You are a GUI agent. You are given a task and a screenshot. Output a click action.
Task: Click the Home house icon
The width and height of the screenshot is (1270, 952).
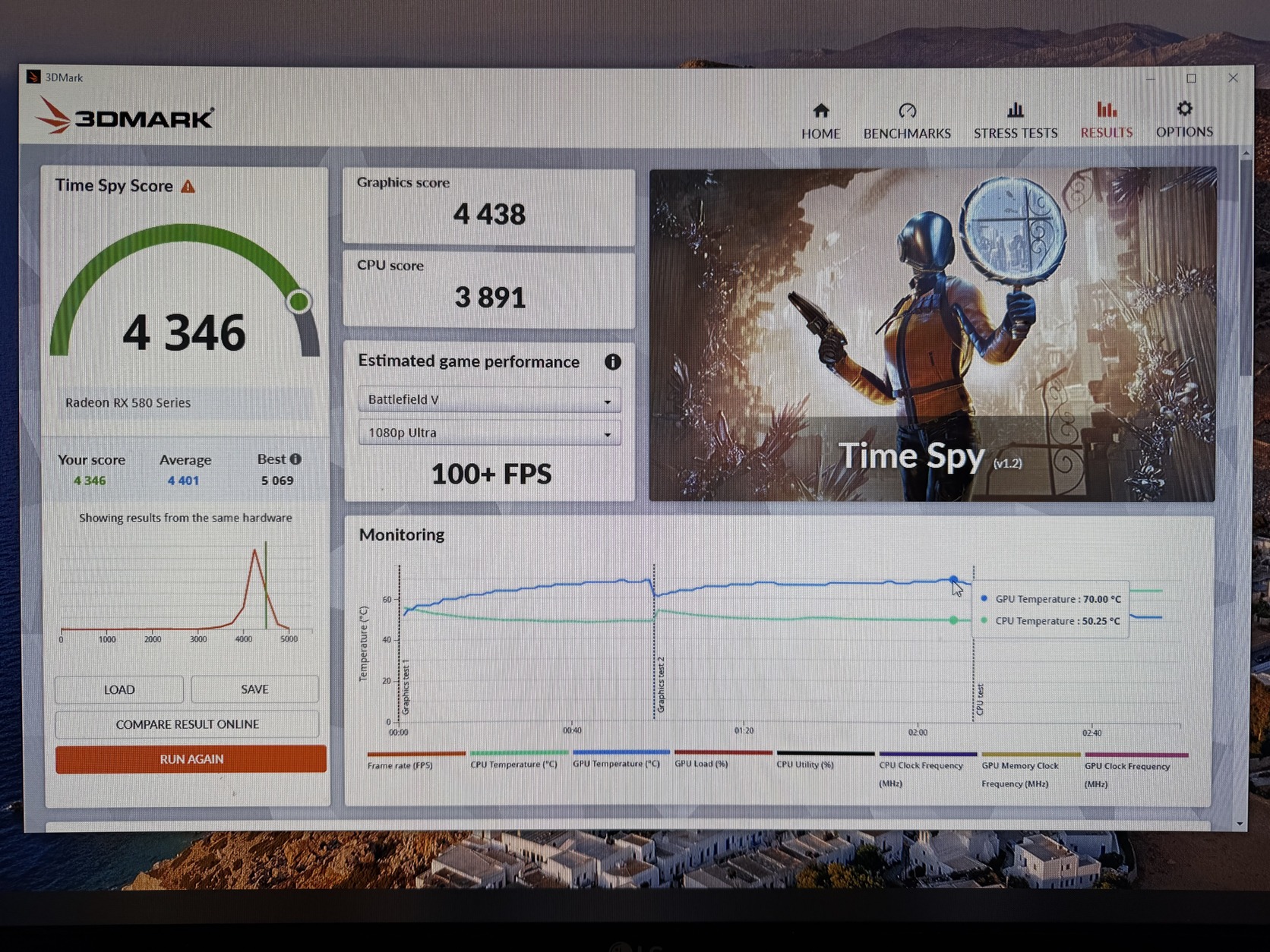coord(820,111)
